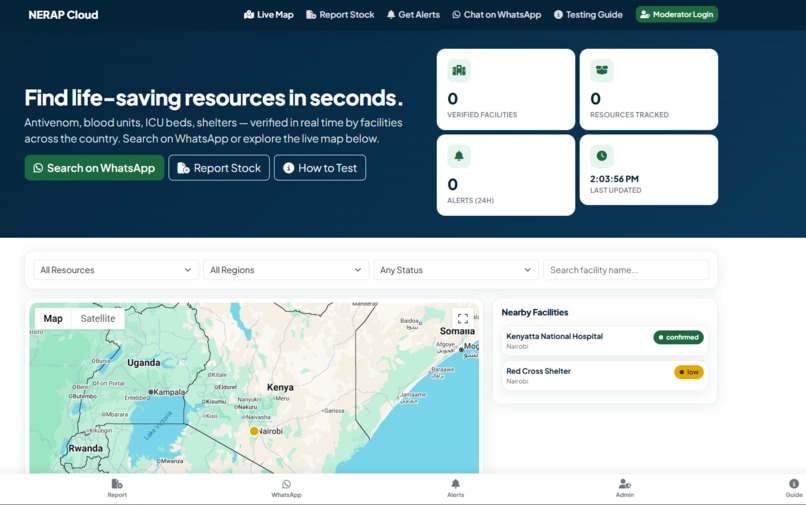Open the All Regions dropdown
Screen dimensions: 806x505
pyautogui.click(x=286, y=270)
